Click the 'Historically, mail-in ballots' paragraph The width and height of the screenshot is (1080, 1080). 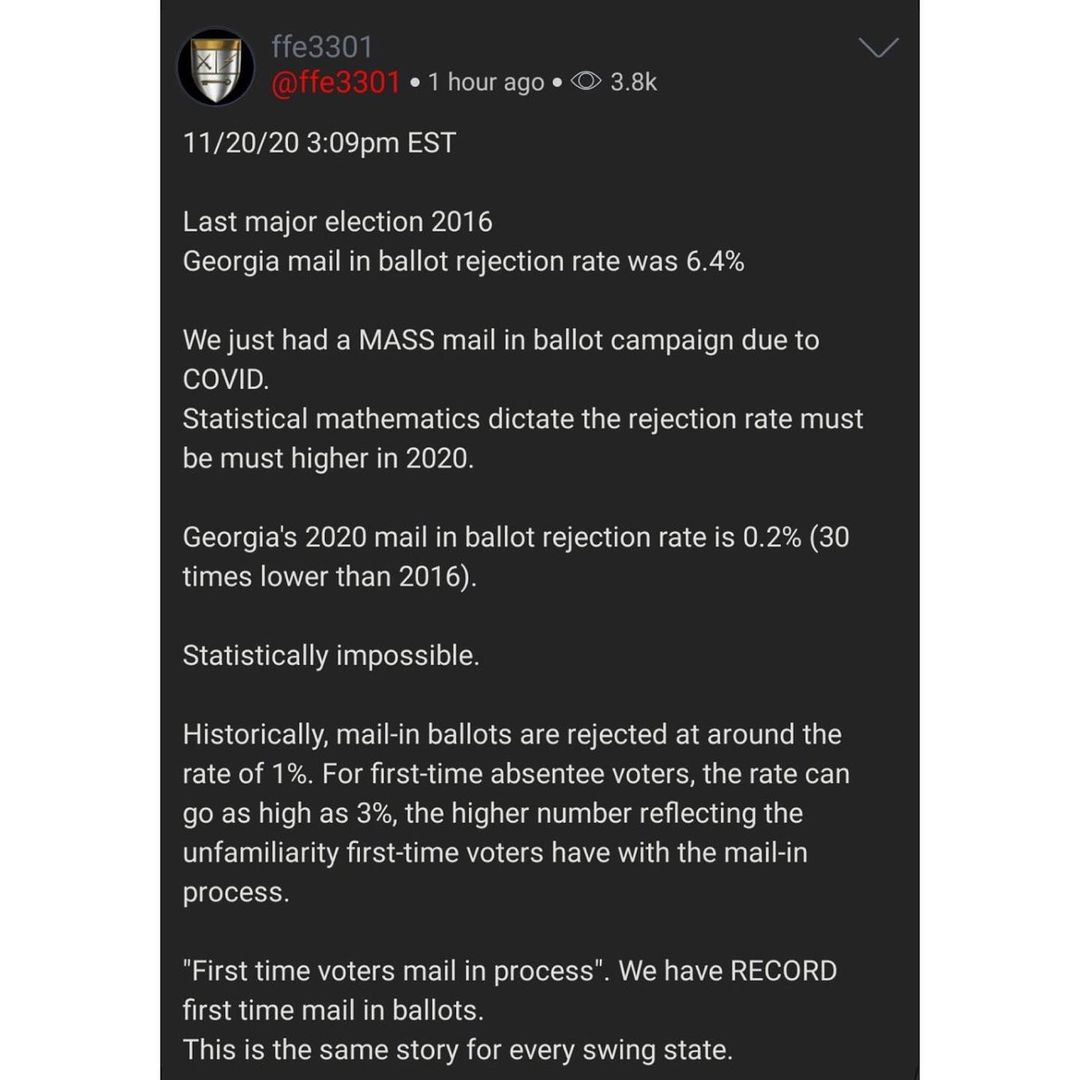click(x=516, y=813)
